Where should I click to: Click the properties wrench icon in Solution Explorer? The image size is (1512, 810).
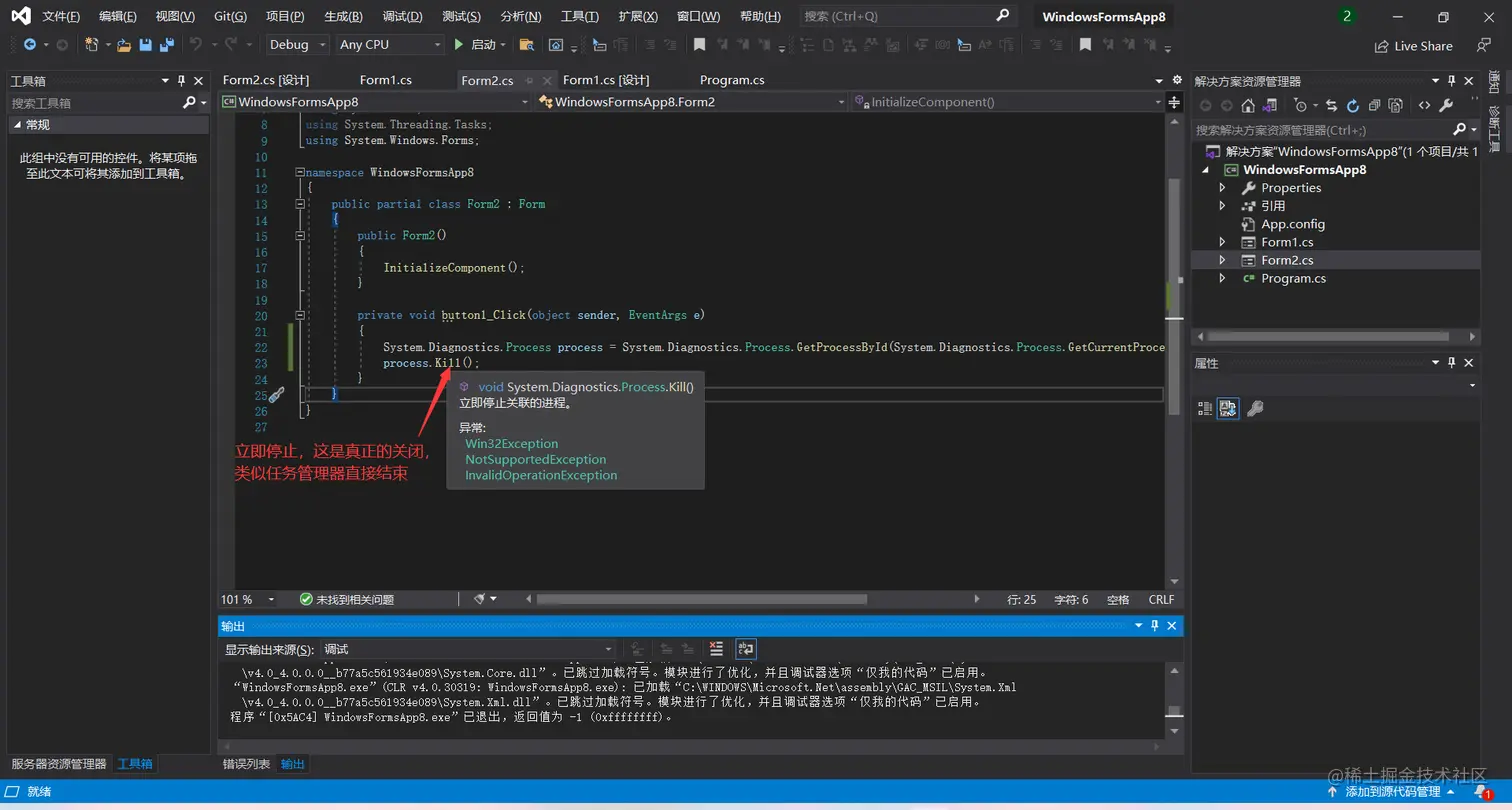pos(1446,105)
